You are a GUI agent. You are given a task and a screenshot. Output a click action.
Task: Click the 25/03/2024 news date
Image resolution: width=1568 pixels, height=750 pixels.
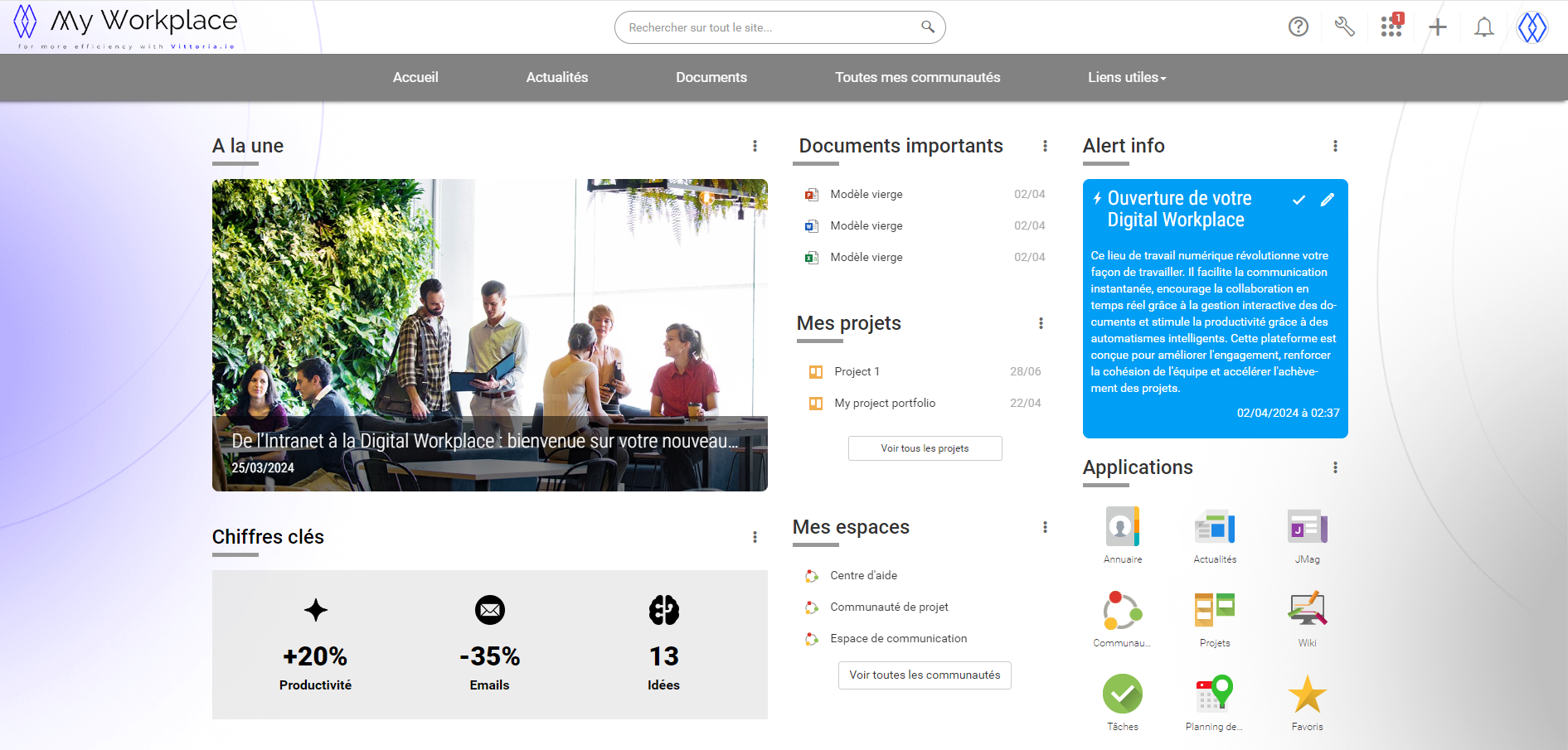263,467
